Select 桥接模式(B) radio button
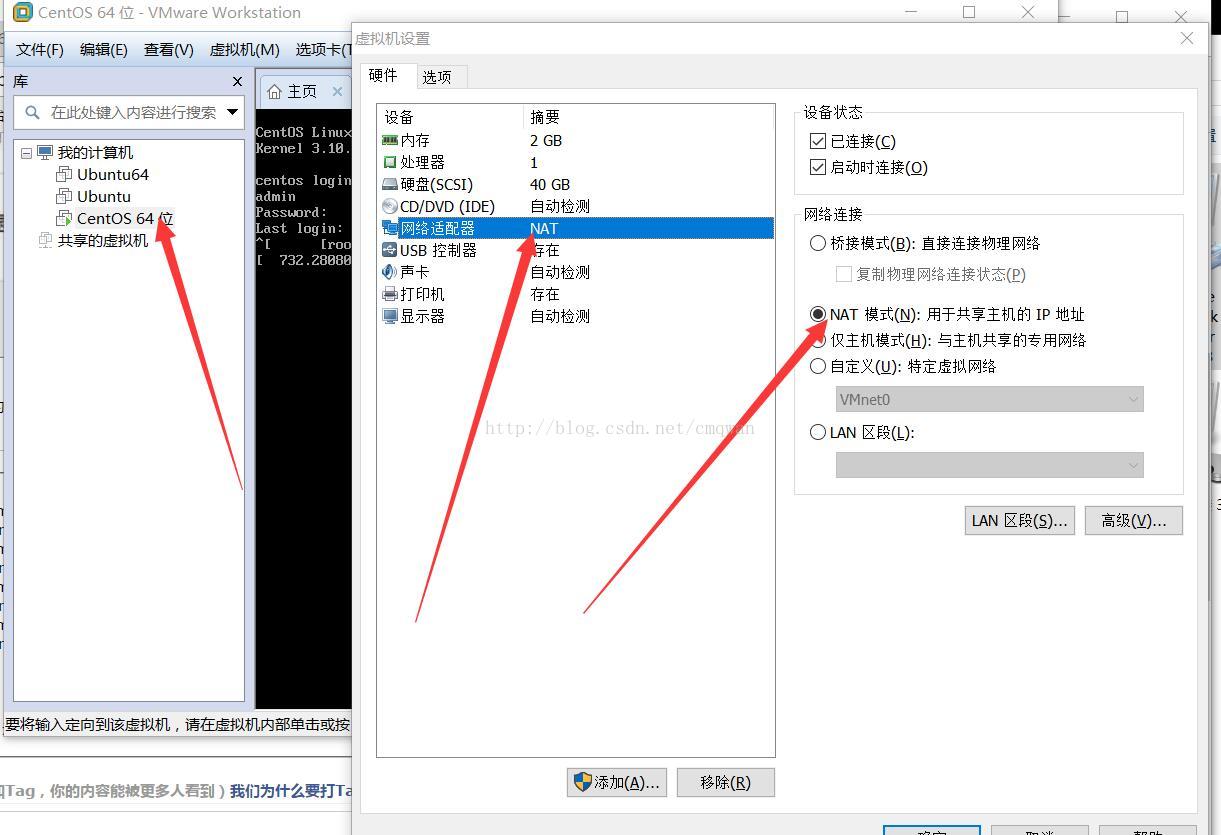 coord(818,243)
